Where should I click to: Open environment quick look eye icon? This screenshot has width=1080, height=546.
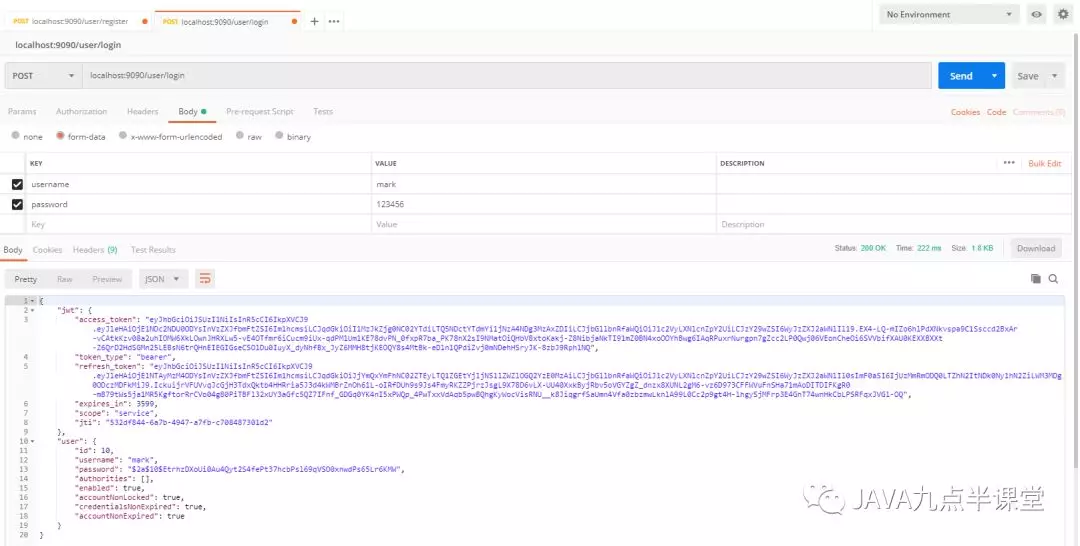pos(1037,14)
